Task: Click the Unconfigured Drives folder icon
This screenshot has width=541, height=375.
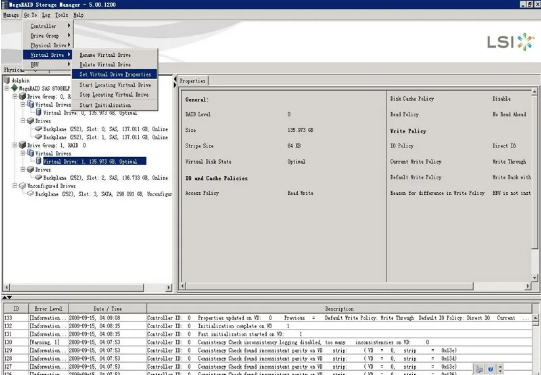Action: [22, 186]
